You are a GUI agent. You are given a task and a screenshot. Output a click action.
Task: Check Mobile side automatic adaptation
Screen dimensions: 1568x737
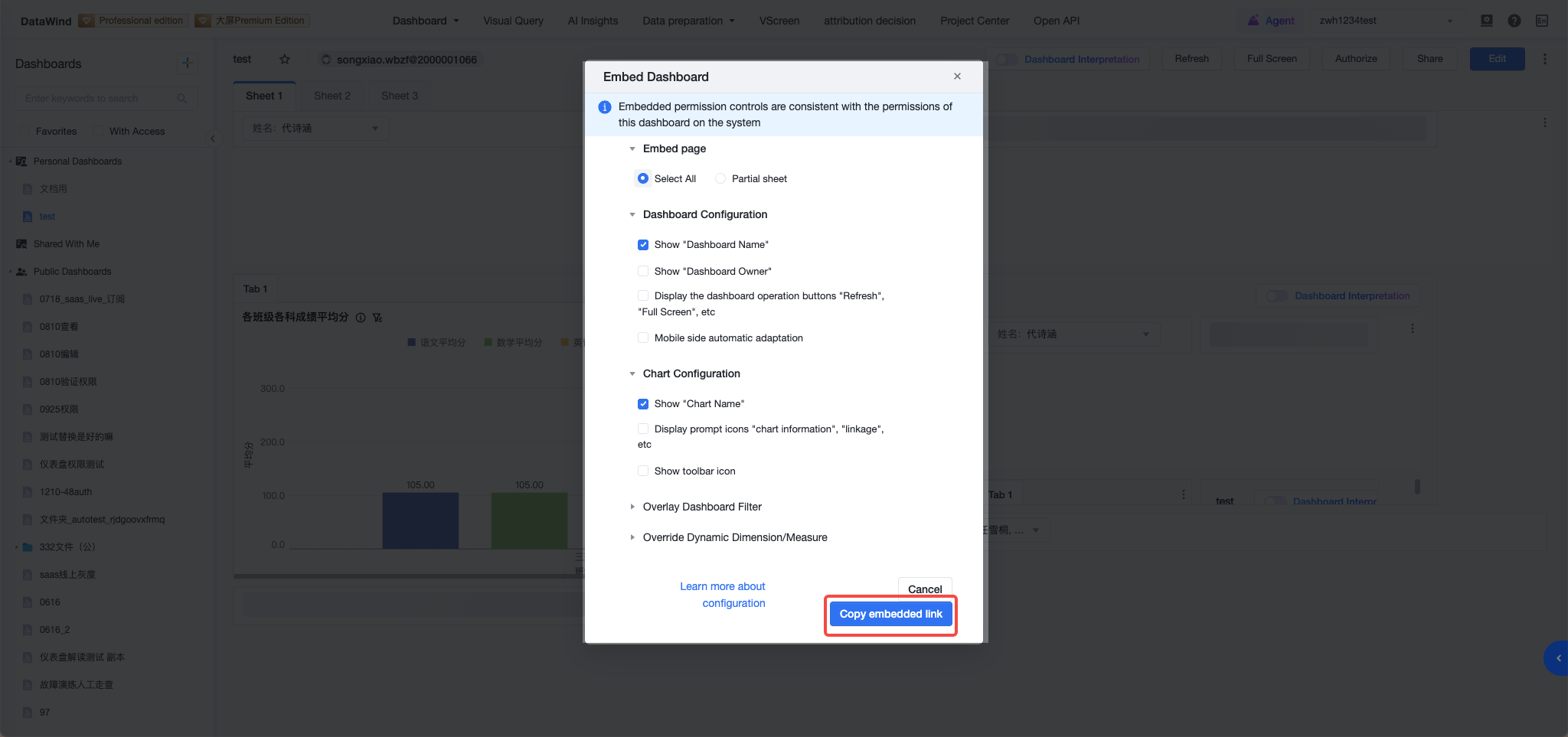pos(643,338)
